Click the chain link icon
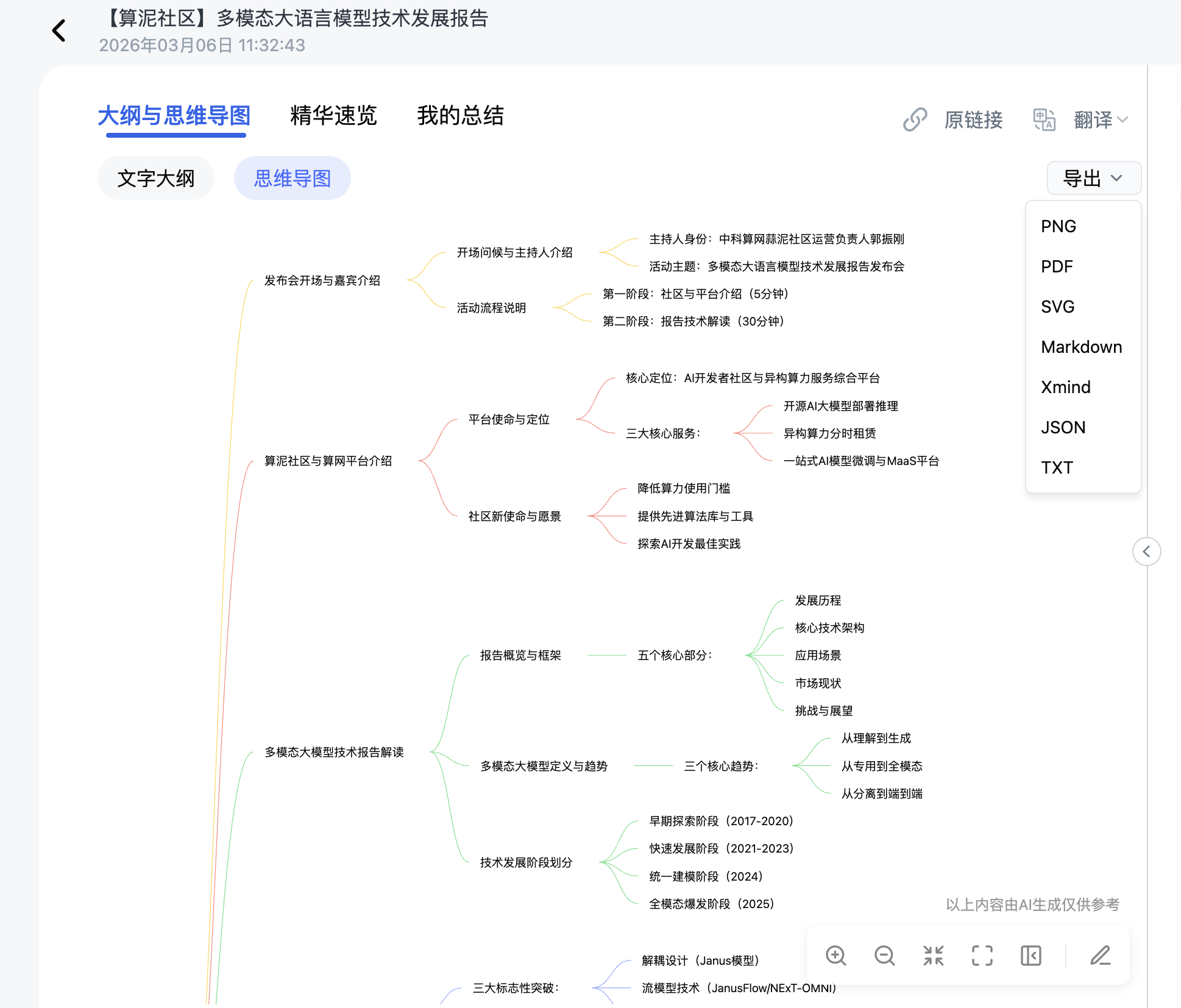This screenshot has height=1008, width=1181. pyautogui.click(x=915, y=119)
